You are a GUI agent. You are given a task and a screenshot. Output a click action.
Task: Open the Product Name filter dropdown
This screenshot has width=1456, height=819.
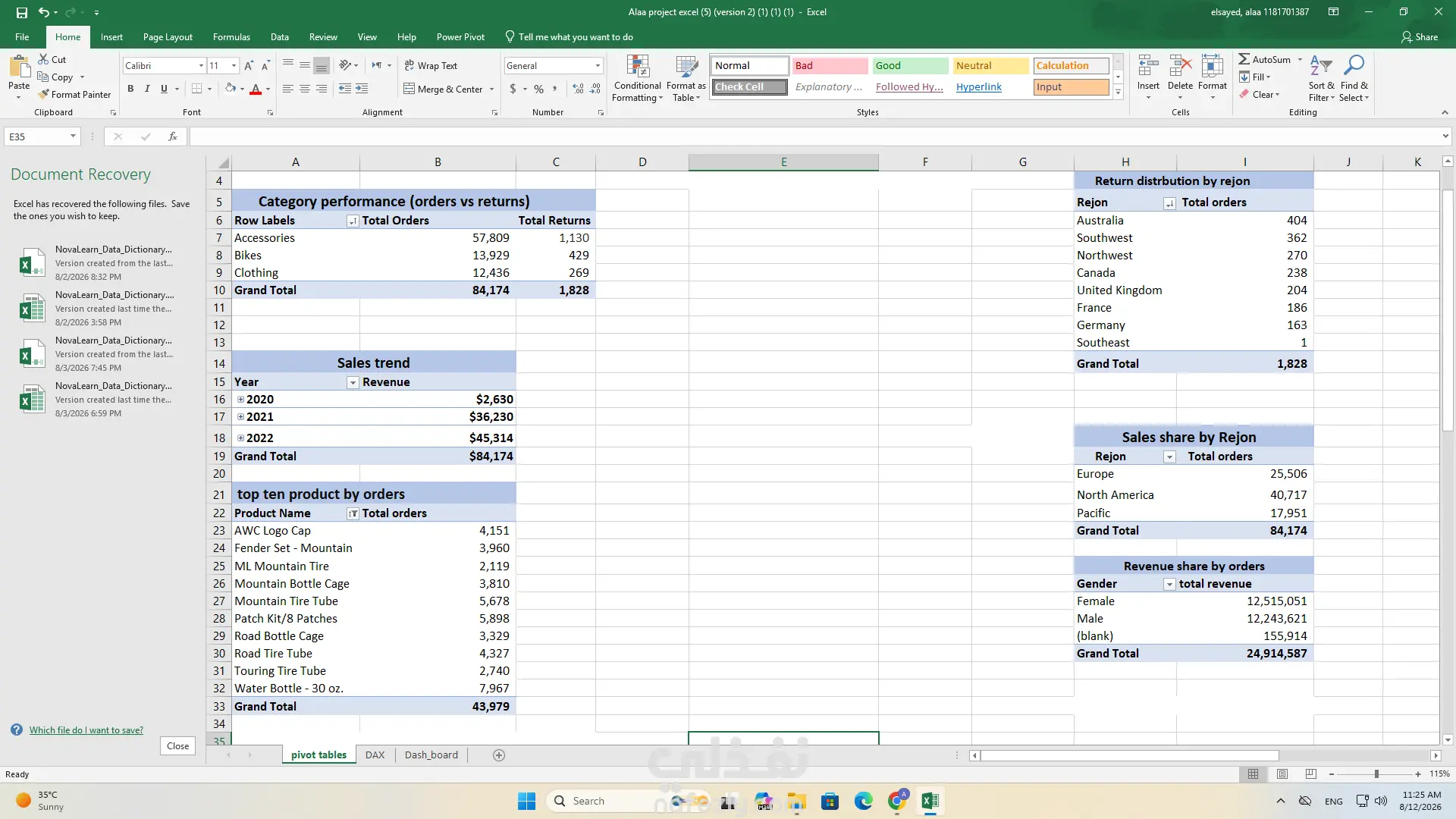(353, 514)
